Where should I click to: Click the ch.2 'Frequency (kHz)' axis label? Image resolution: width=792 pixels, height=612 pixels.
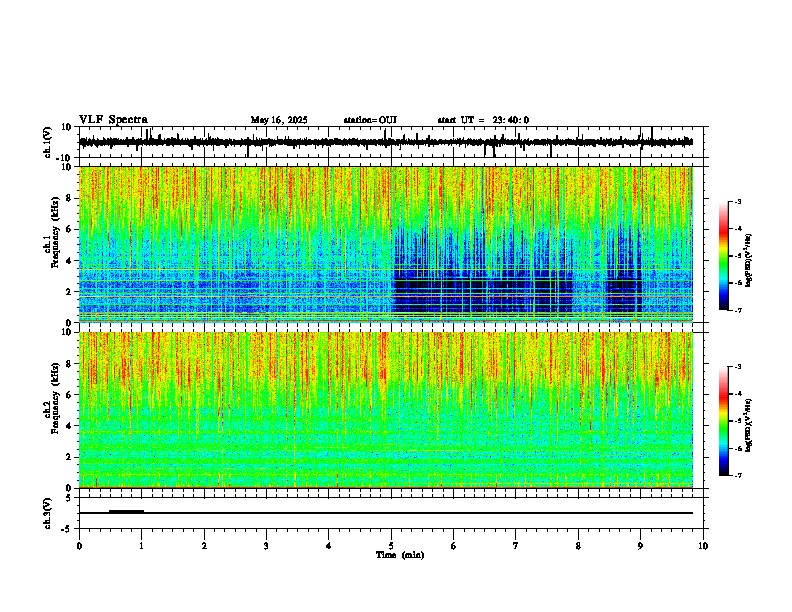tap(55, 398)
